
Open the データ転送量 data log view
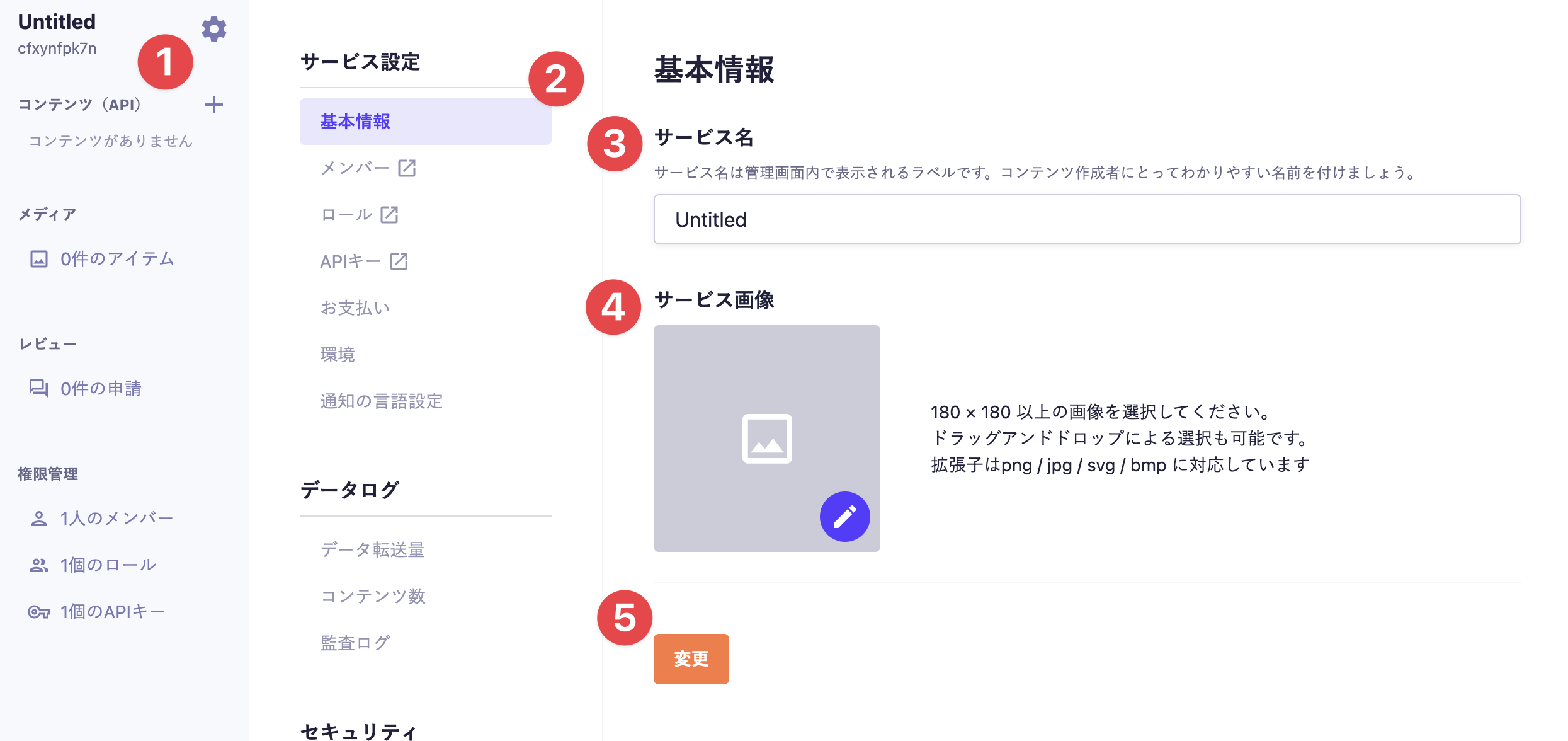[x=372, y=549]
